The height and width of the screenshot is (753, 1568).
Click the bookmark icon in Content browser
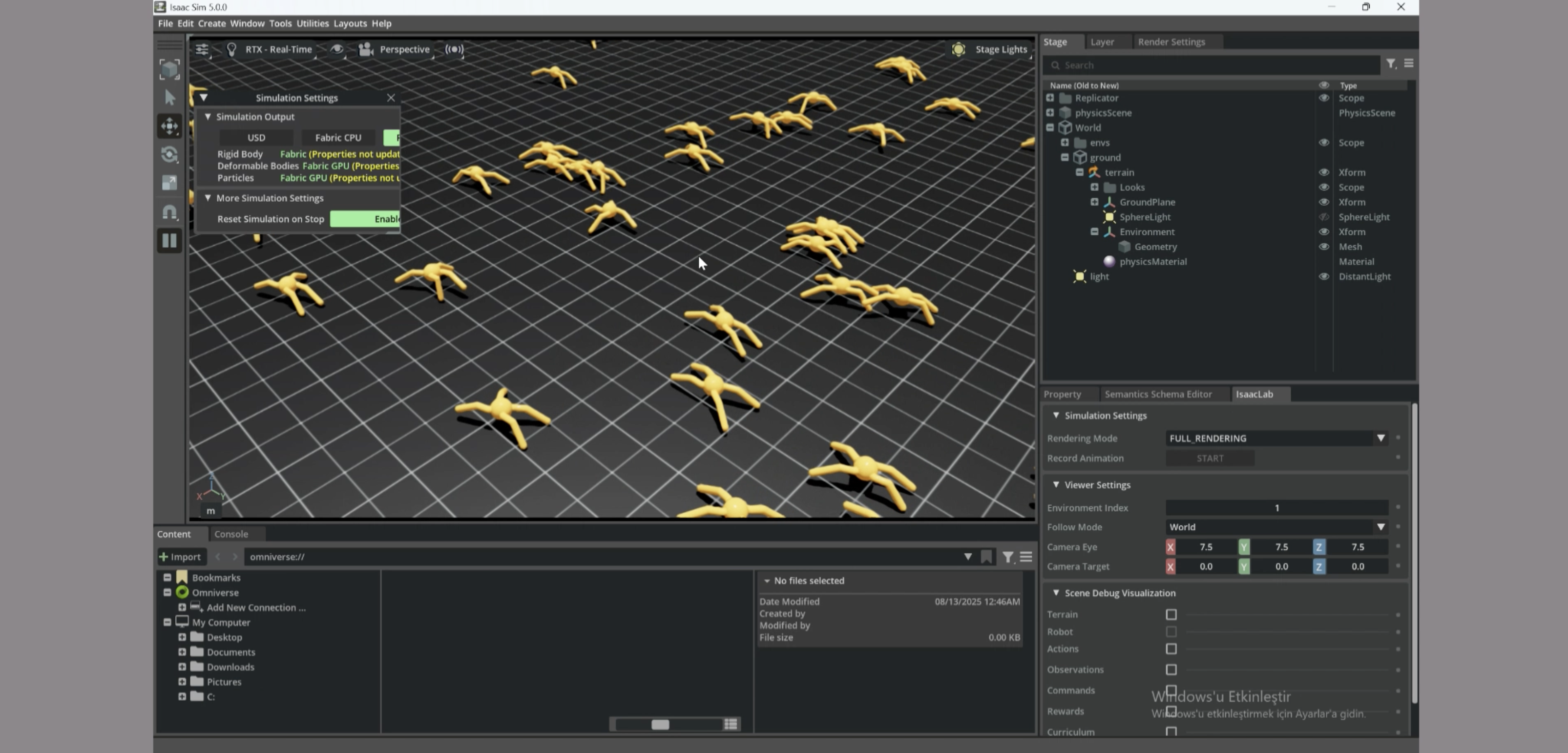[x=986, y=556]
